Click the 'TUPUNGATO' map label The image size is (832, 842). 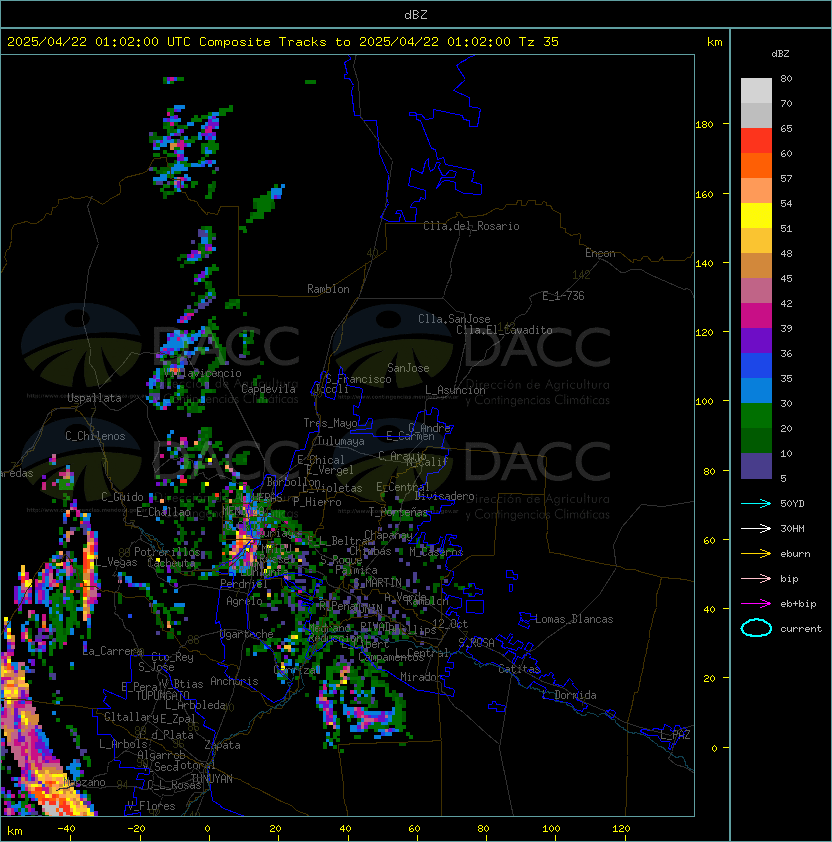click(x=162, y=695)
